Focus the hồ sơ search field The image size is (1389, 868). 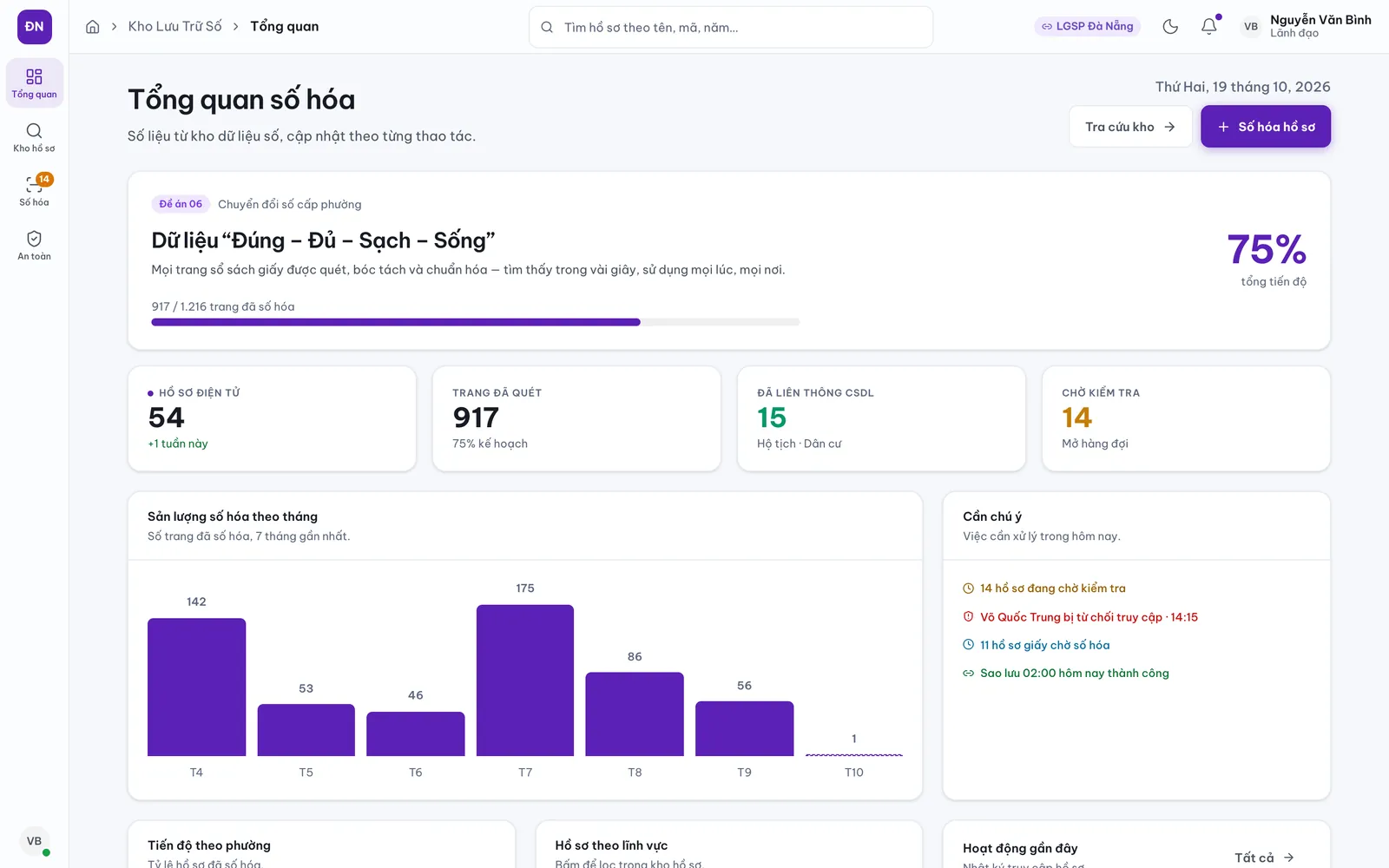731,27
